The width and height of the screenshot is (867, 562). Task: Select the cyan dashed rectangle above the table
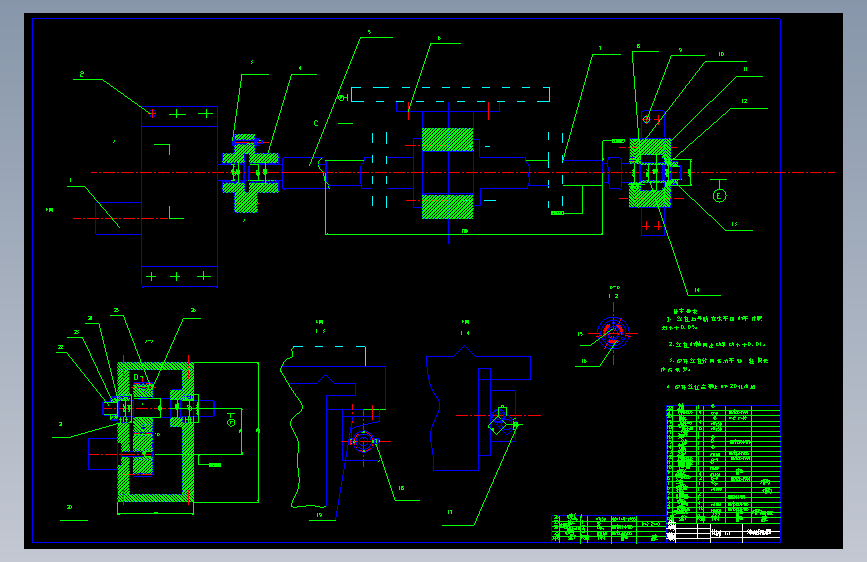click(x=450, y=95)
